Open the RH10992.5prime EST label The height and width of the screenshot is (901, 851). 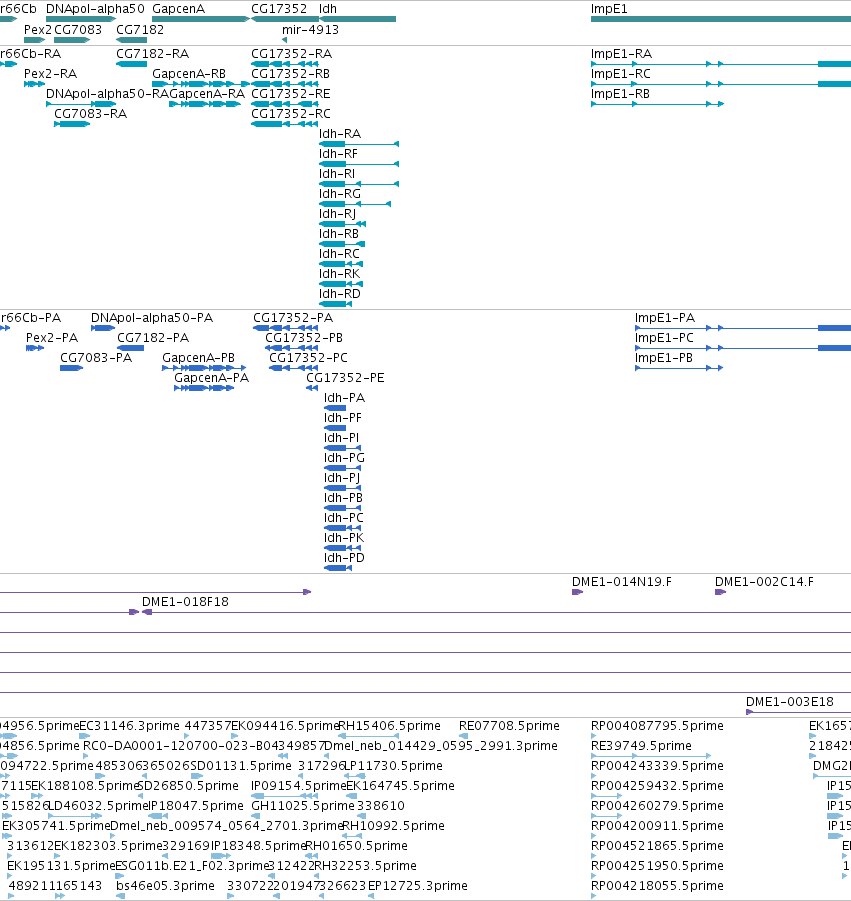click(394, 826)
